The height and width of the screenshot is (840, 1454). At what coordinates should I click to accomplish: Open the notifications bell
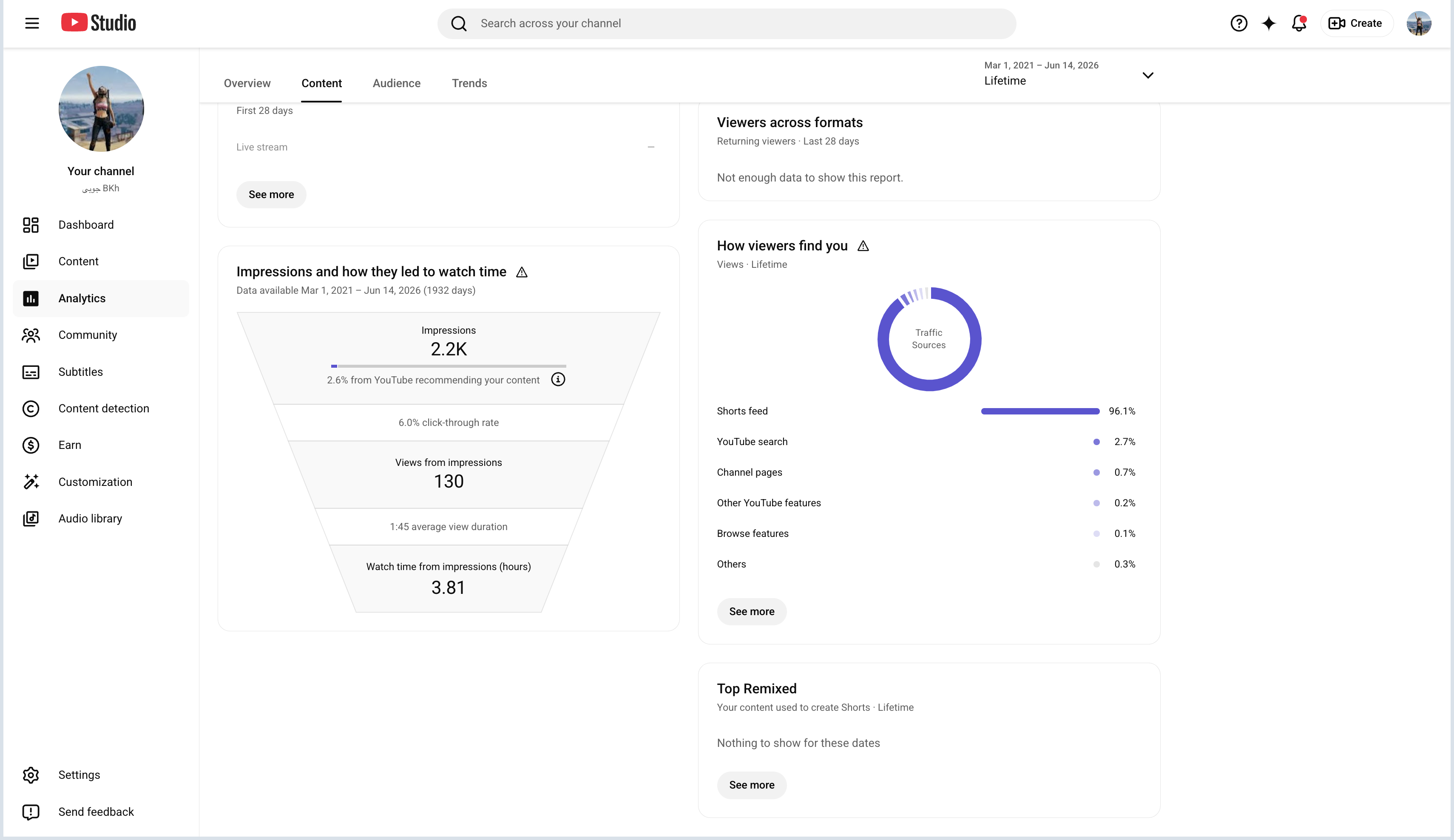pyautogui.click(x=1299, y=23)
